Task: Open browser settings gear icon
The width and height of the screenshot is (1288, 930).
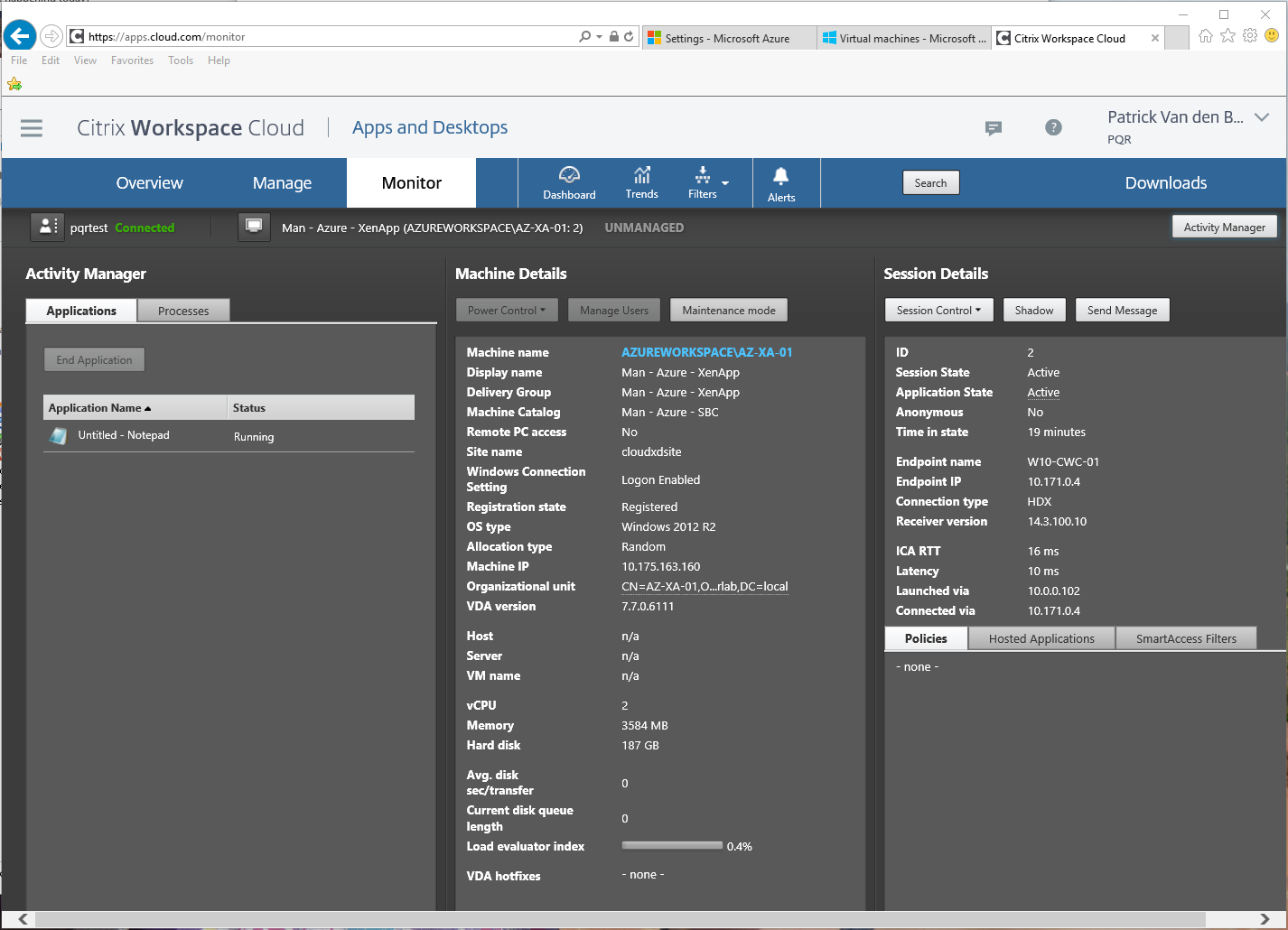Action: (x=1250, y=36)
